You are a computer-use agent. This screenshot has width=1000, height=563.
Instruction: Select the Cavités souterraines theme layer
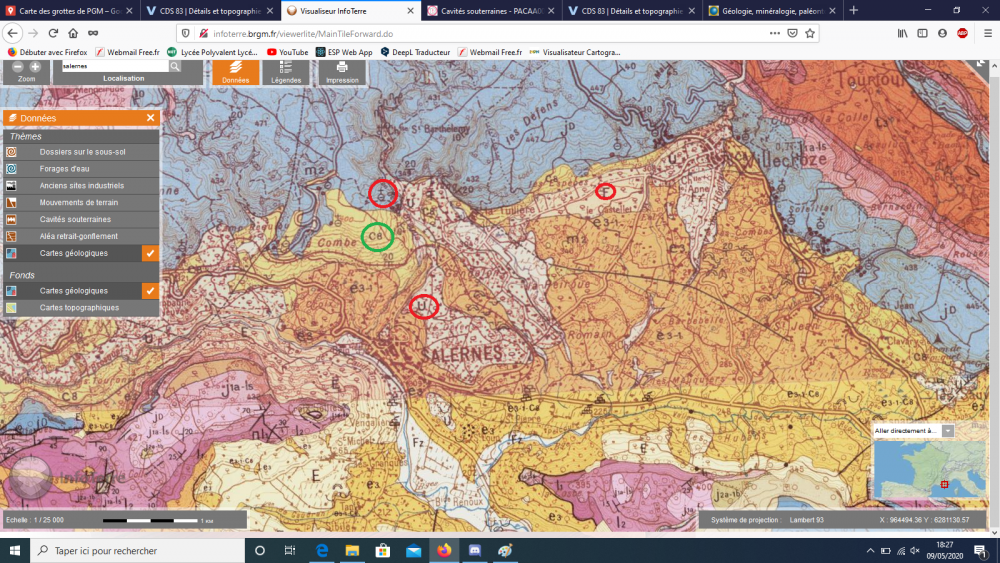(x=75, y=220)
